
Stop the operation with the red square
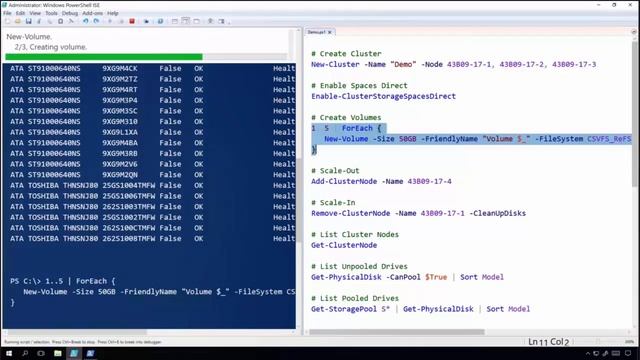[132, 21]
